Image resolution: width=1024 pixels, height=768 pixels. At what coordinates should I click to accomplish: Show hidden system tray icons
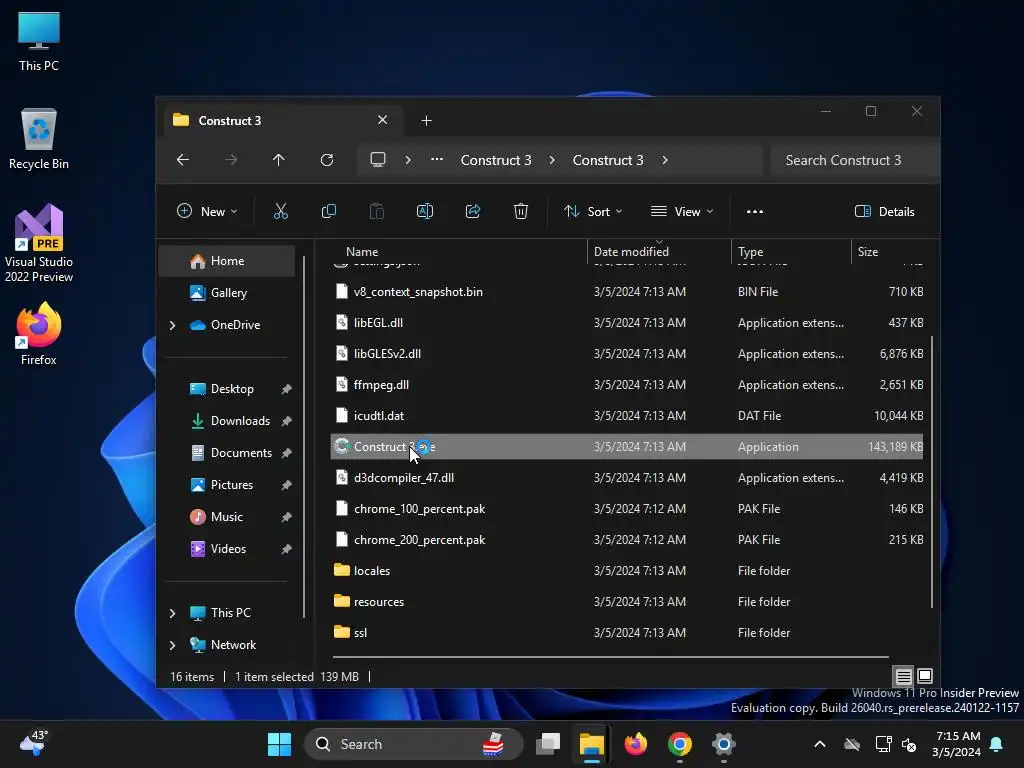pyautogui.click(x=820, y=744)
